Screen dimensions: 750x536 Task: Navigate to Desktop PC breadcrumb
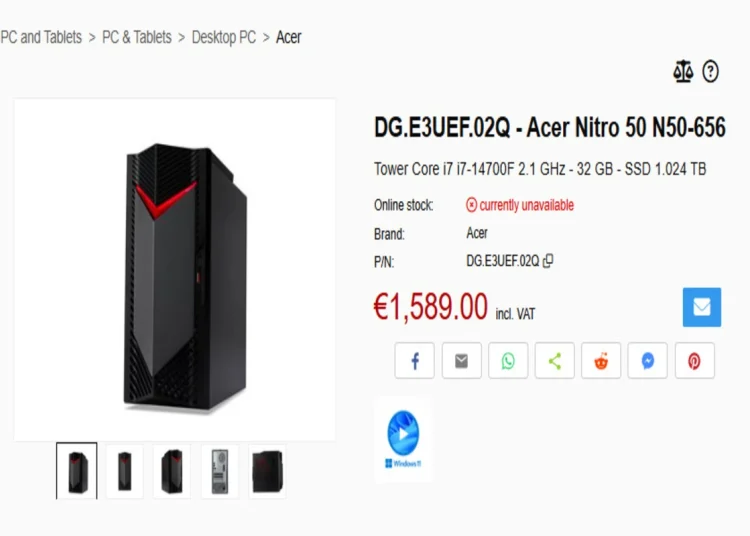pyautogui.click(x=224, y=37)
